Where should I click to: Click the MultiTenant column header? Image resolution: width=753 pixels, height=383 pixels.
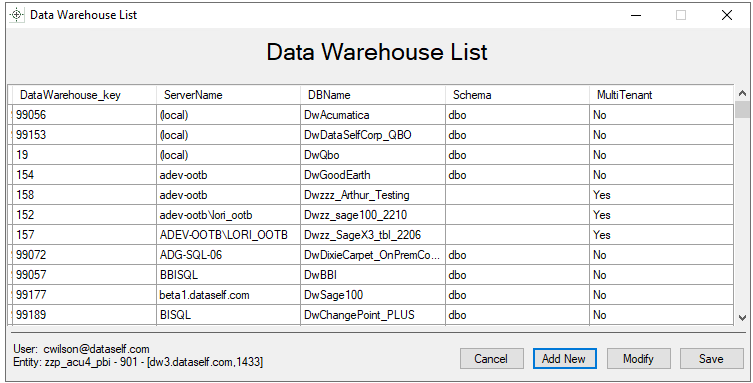[662, 95]
